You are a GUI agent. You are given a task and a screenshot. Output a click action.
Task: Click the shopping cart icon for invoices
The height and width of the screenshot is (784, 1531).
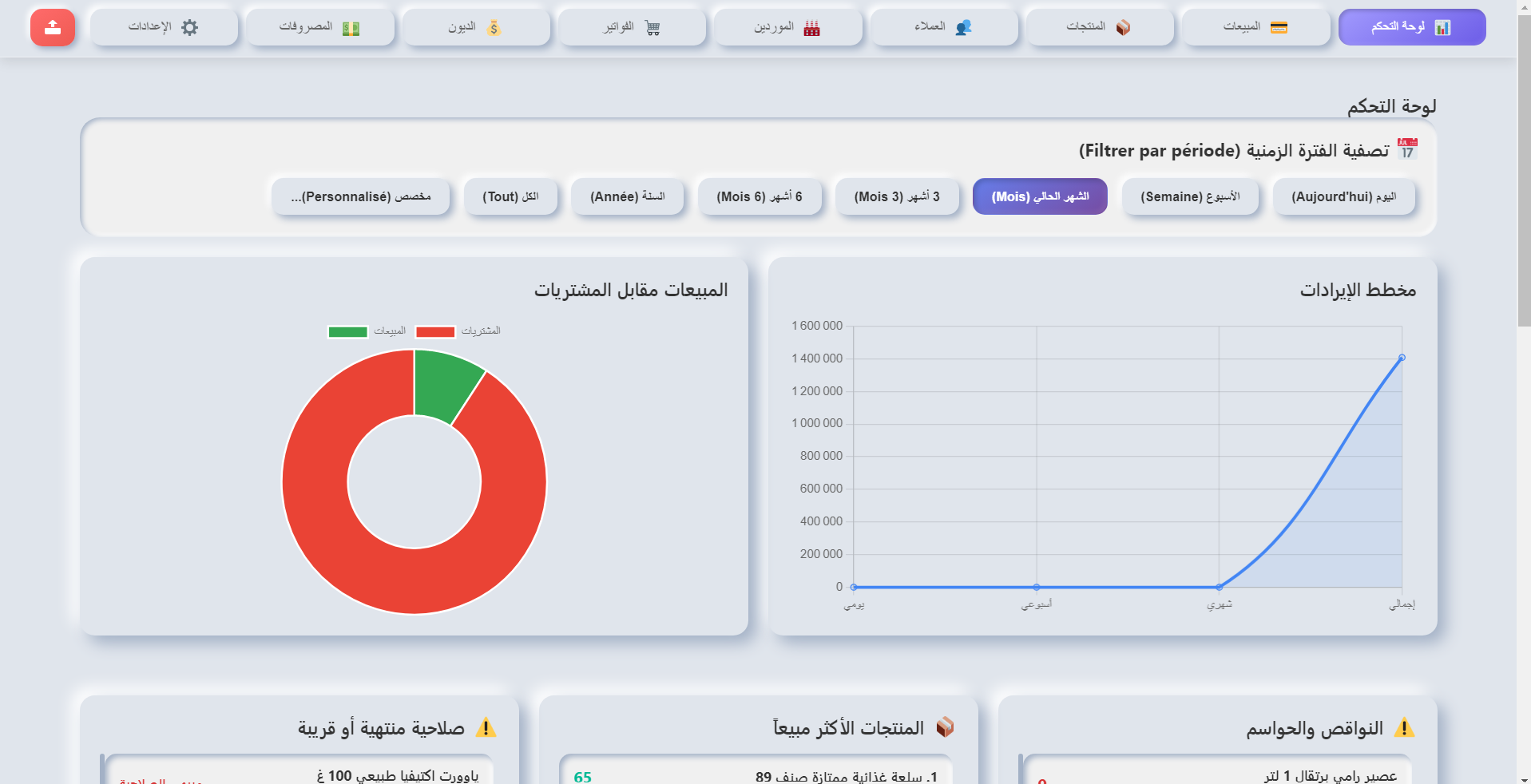click(x=652, y=28)
